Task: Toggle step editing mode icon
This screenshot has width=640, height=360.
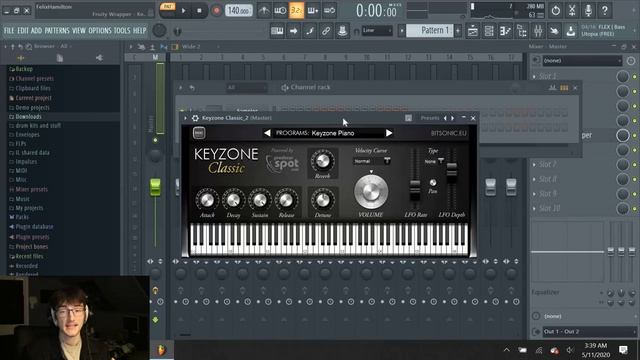Action: [310, 31]
